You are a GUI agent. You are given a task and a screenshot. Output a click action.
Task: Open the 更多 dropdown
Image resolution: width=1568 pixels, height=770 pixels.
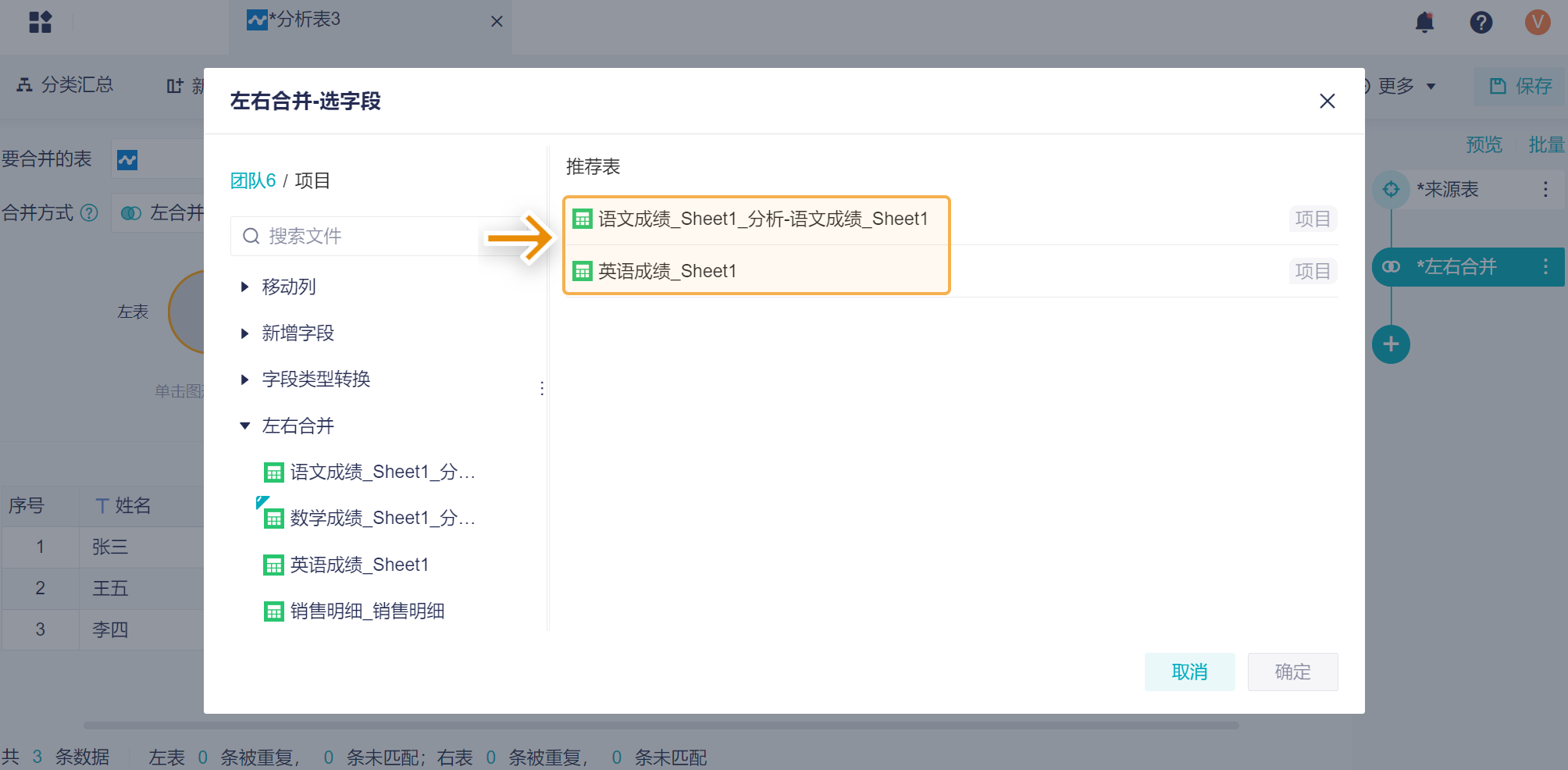tap(1406, 86)
